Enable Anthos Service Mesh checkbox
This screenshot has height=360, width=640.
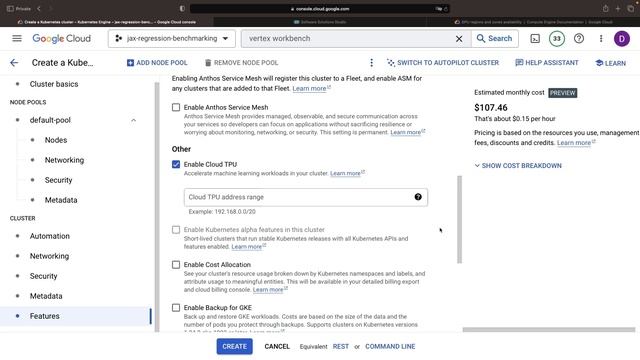176,107
